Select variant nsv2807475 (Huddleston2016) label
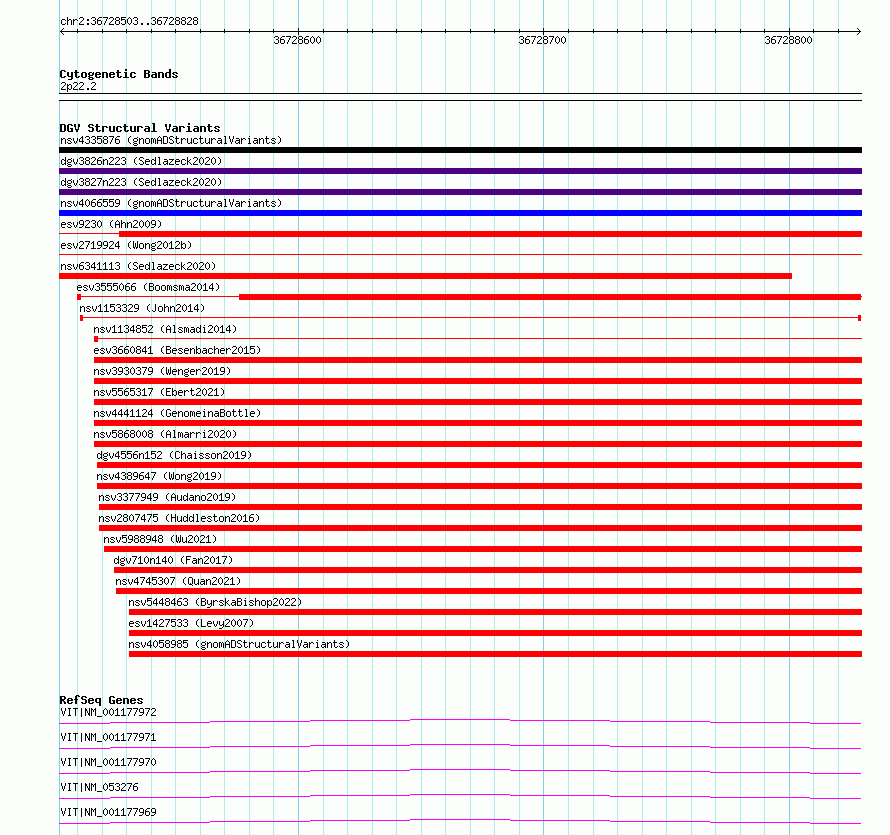The image size is (890, 835). tap(179, 518)
